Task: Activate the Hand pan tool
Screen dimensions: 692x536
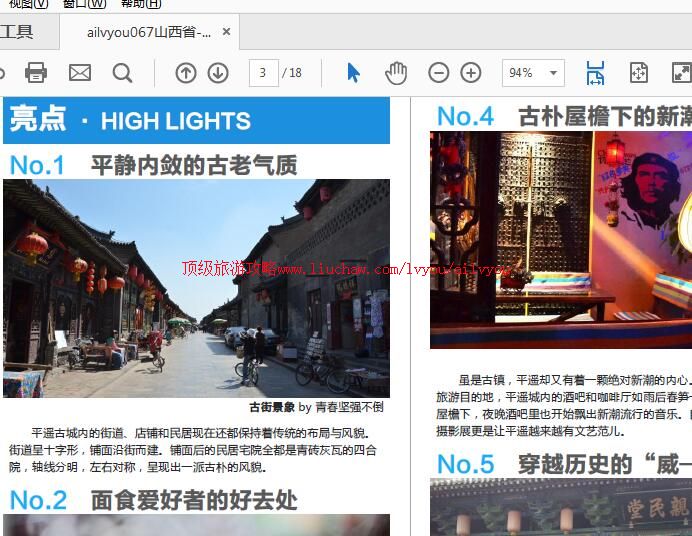Action: tap(396, 72)
